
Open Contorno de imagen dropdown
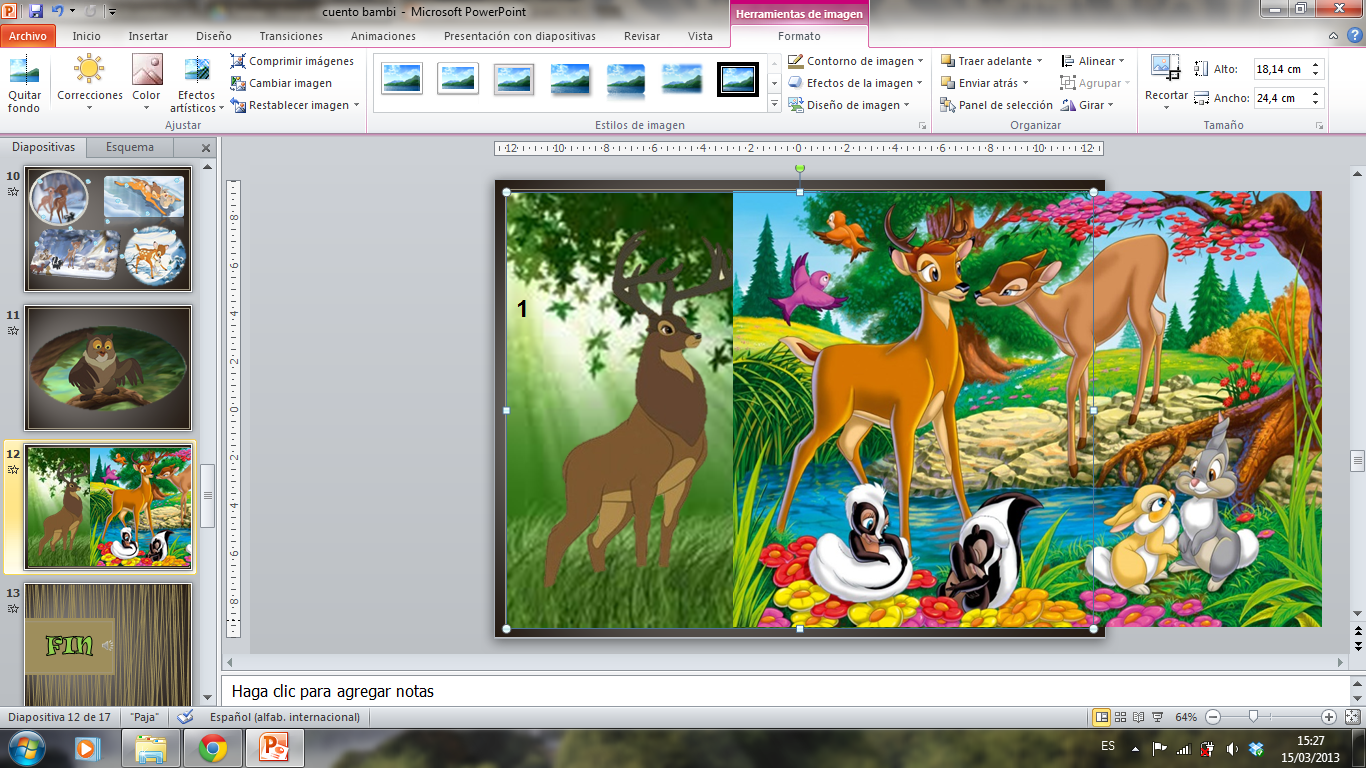click(856, 61)
